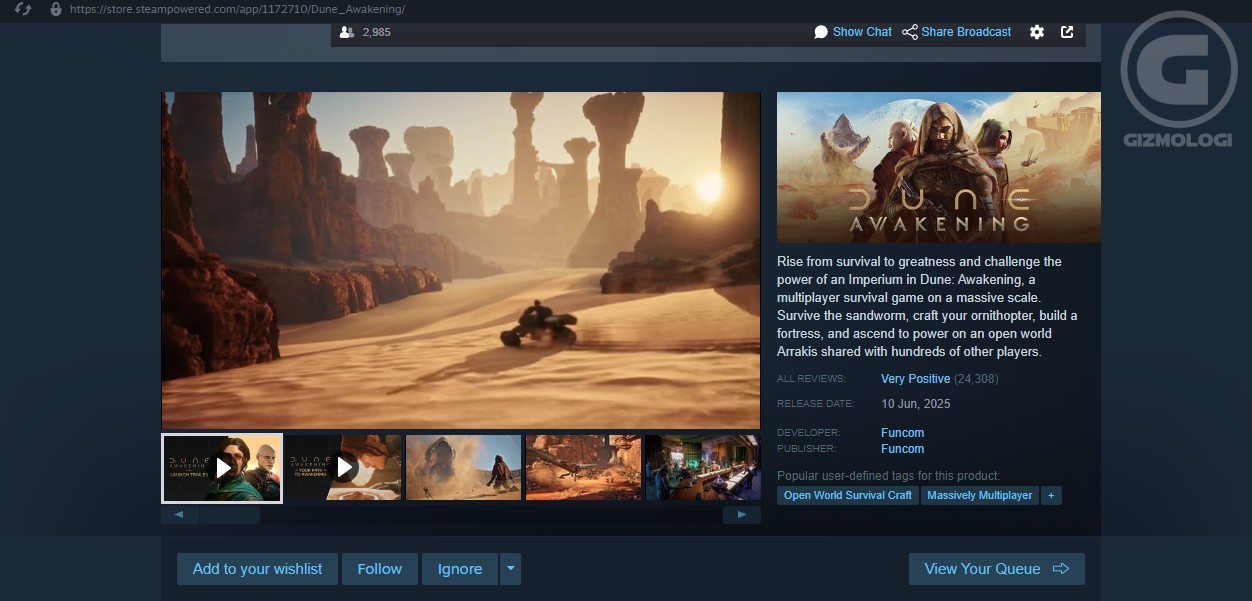Screen dimensions: 1252x601
Task: Go back in the carousel with the left arrow
Action: [x=179, y=514]
